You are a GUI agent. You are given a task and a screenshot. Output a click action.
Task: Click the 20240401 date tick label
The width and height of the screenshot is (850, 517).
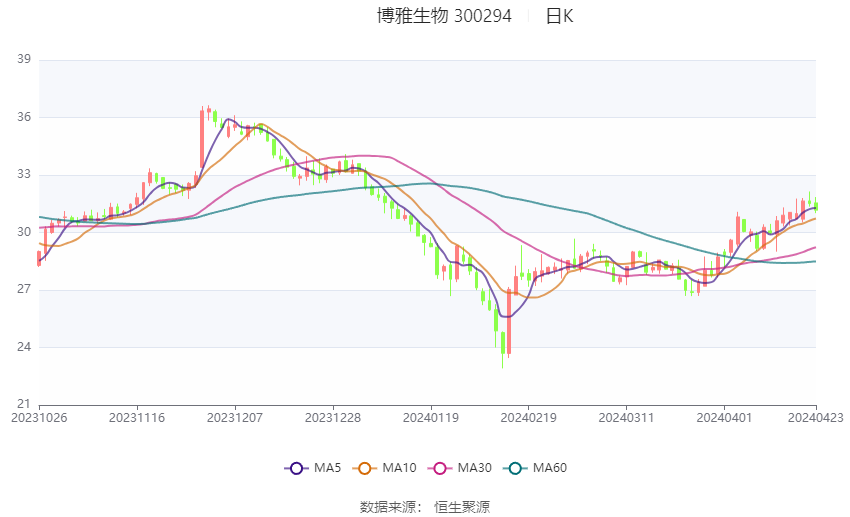(724, 418)
